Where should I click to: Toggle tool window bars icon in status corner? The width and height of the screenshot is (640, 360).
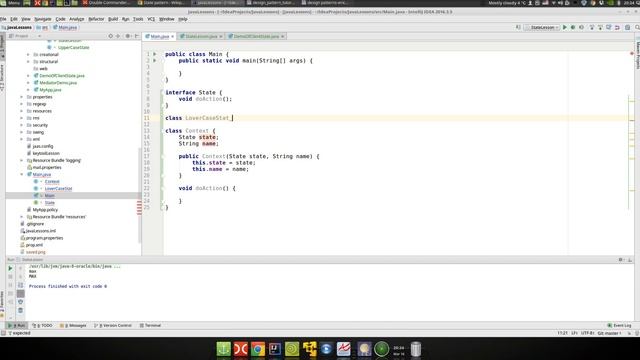[x=3, y=333]
